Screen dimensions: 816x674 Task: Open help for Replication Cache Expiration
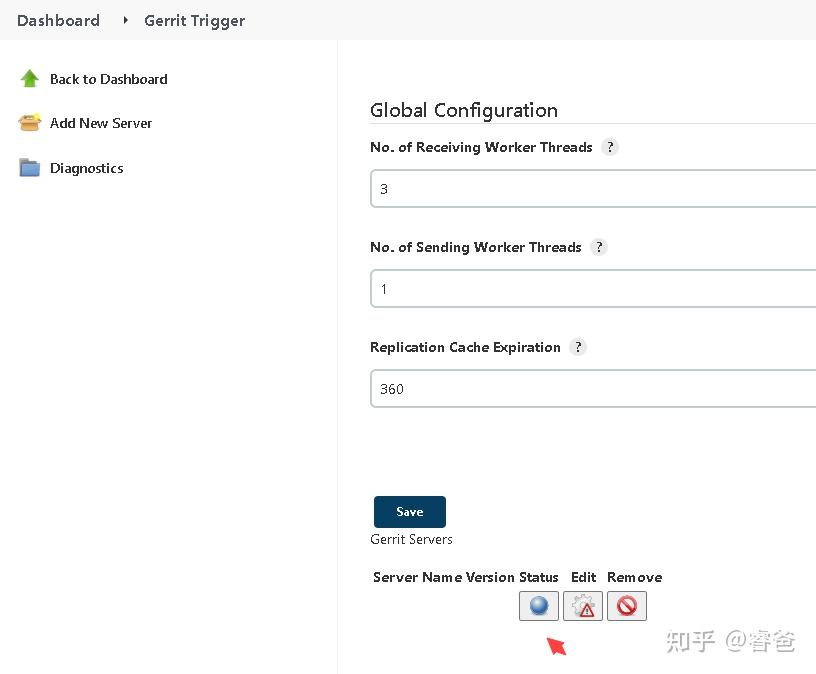578,347
